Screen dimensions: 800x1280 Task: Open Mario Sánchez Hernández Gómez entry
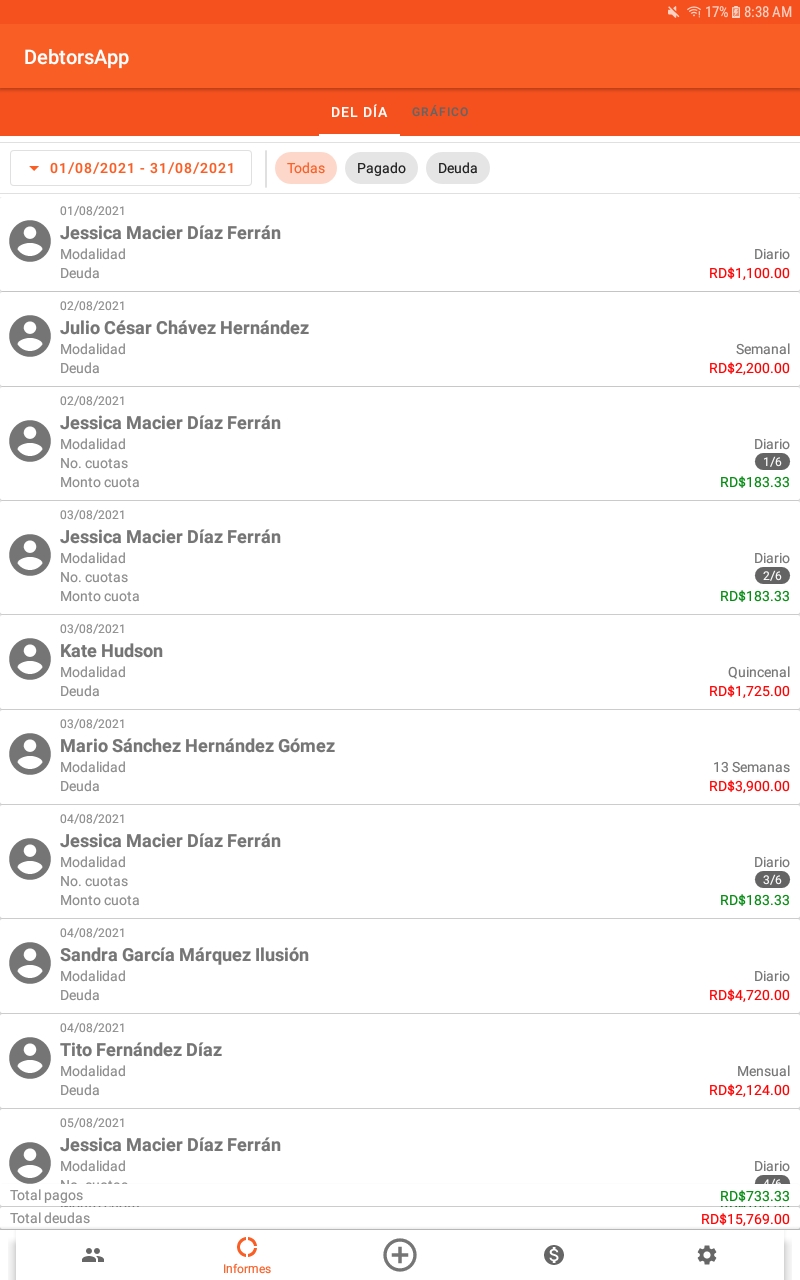point(400,757)
